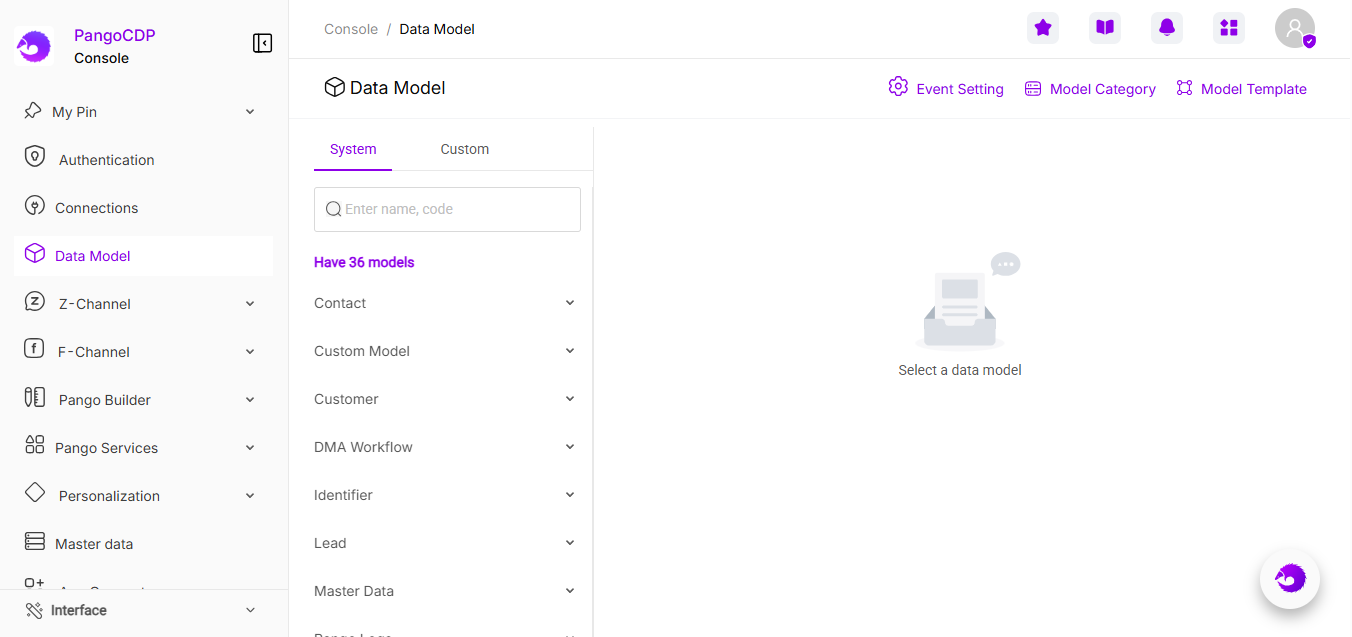
Task: Expand the Interface section chevron
Action: pyautogui.click(x=250, y=610)
